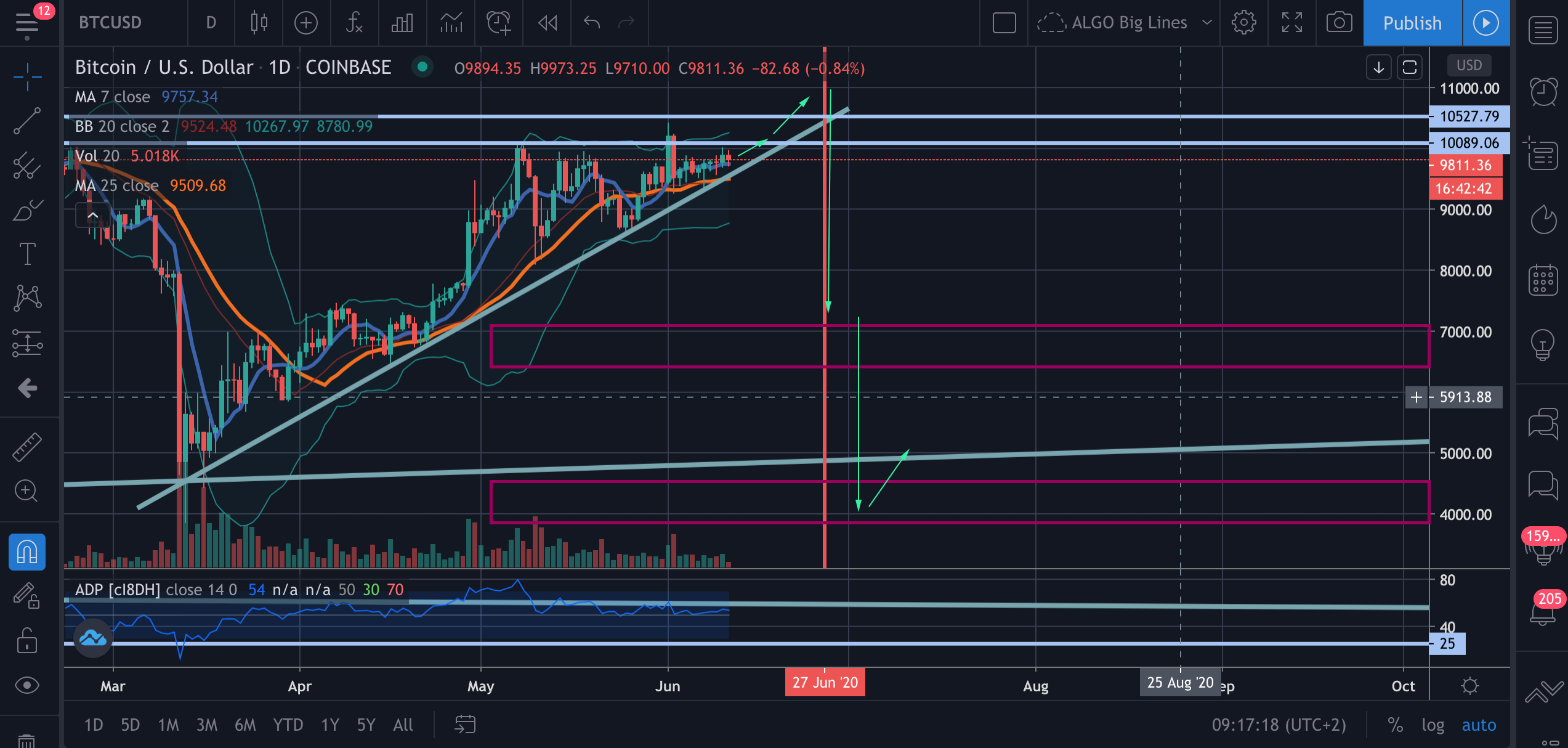
Task: Open the private chats panel
Action: tap(1543, 484)
